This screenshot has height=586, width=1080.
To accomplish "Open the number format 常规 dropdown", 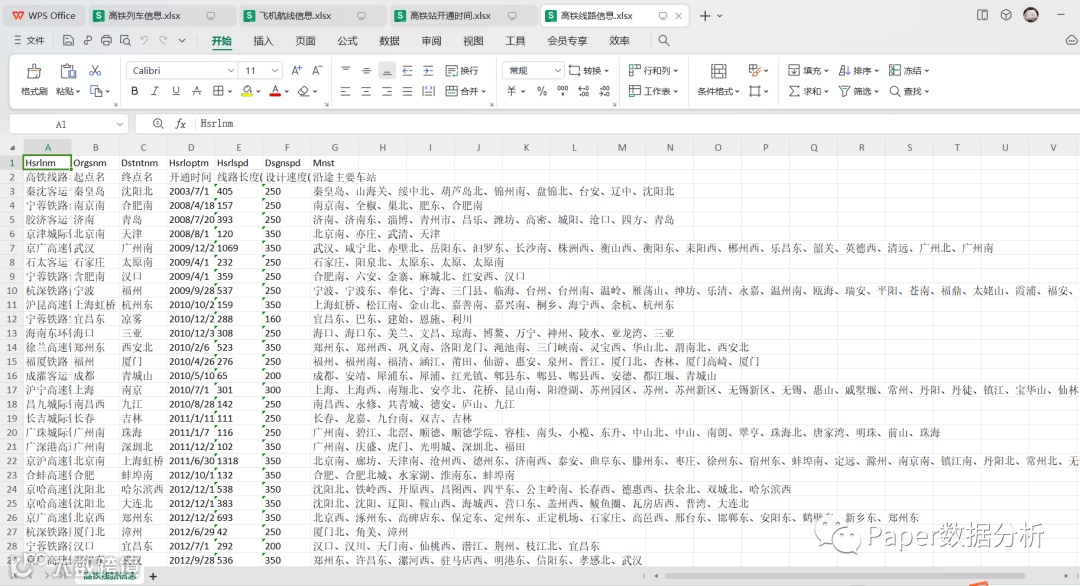I will 557,70.
